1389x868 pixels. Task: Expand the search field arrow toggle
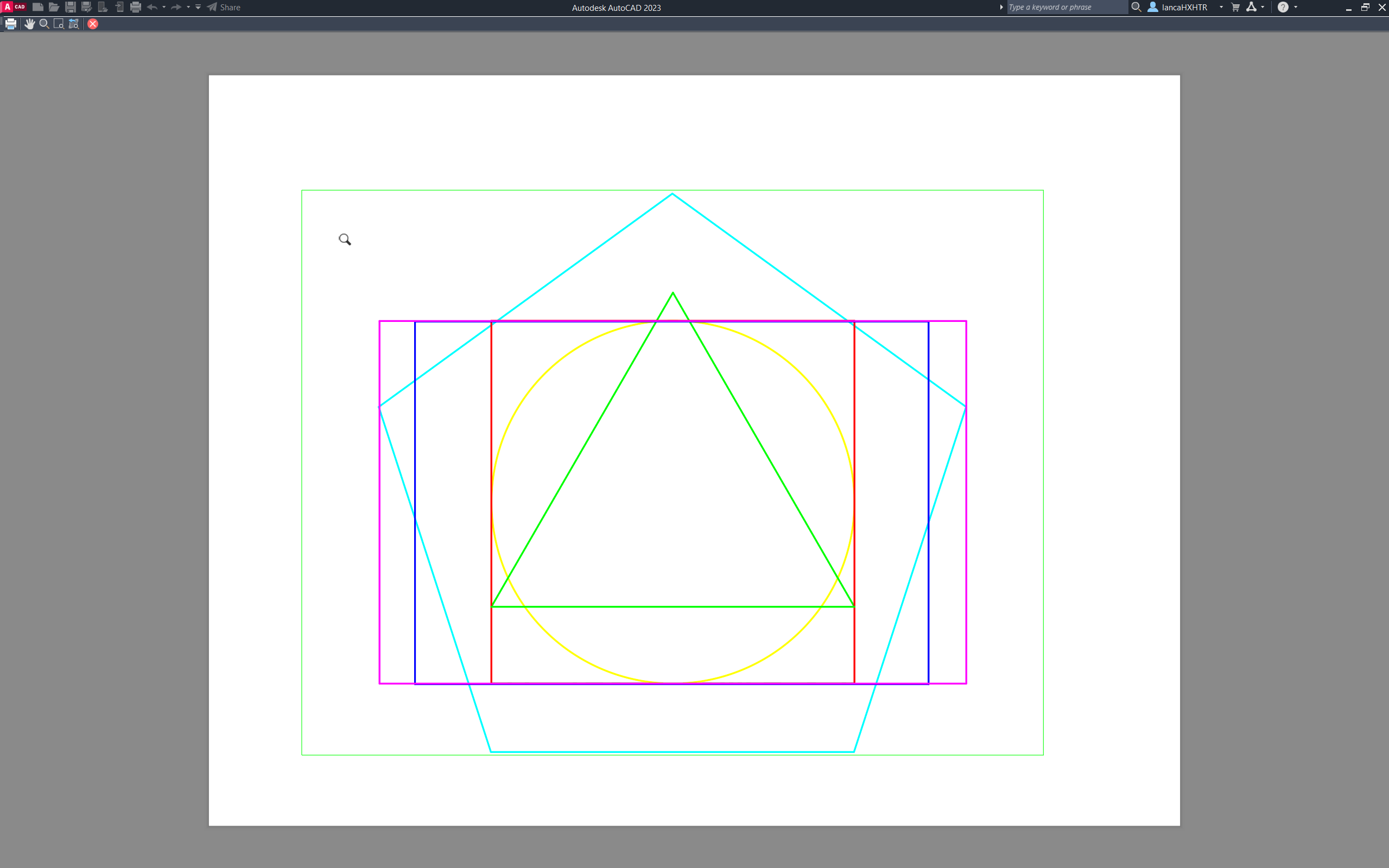click(1001, 7)
